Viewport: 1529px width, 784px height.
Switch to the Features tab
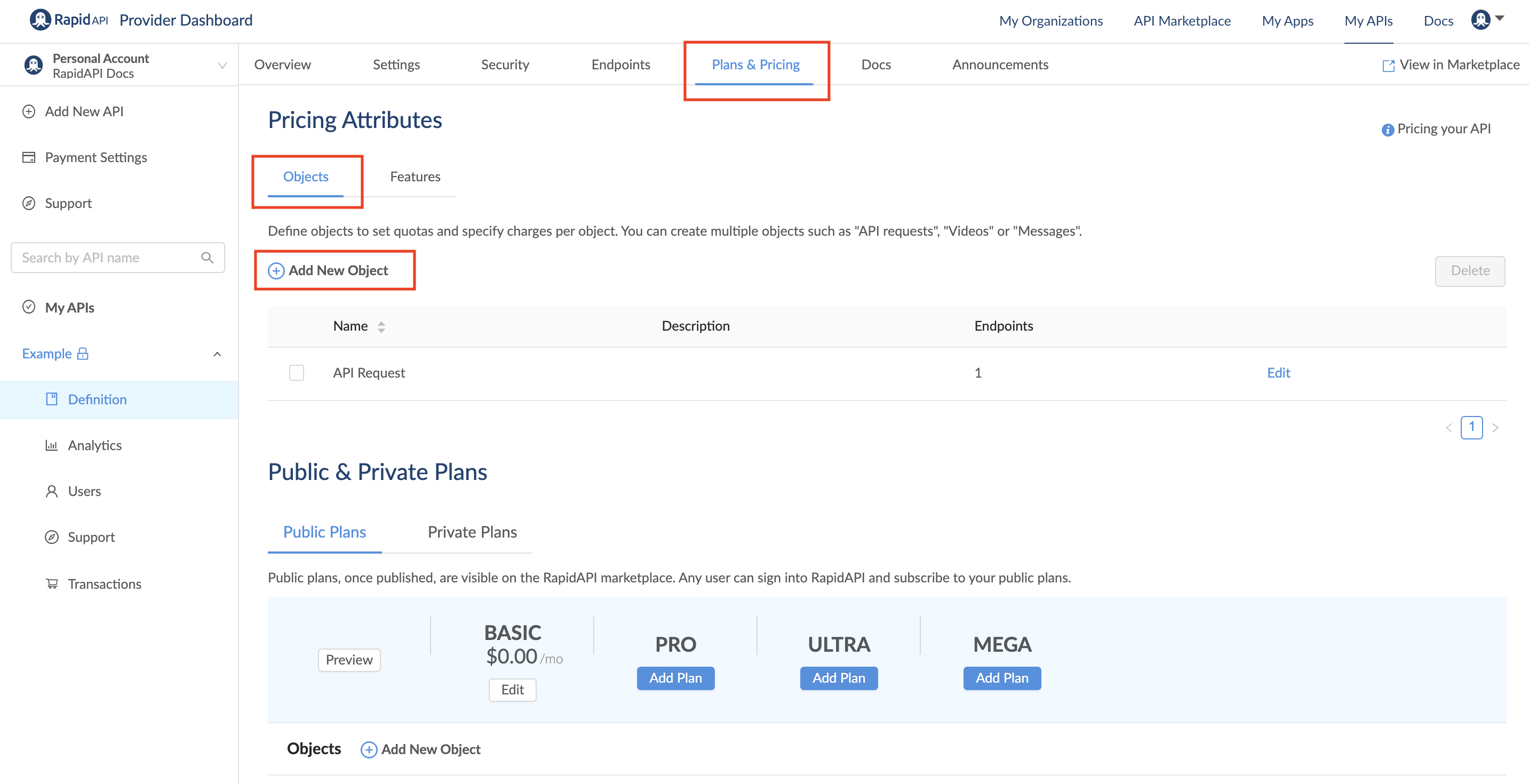pyautogui.click(x=415, y=177)
